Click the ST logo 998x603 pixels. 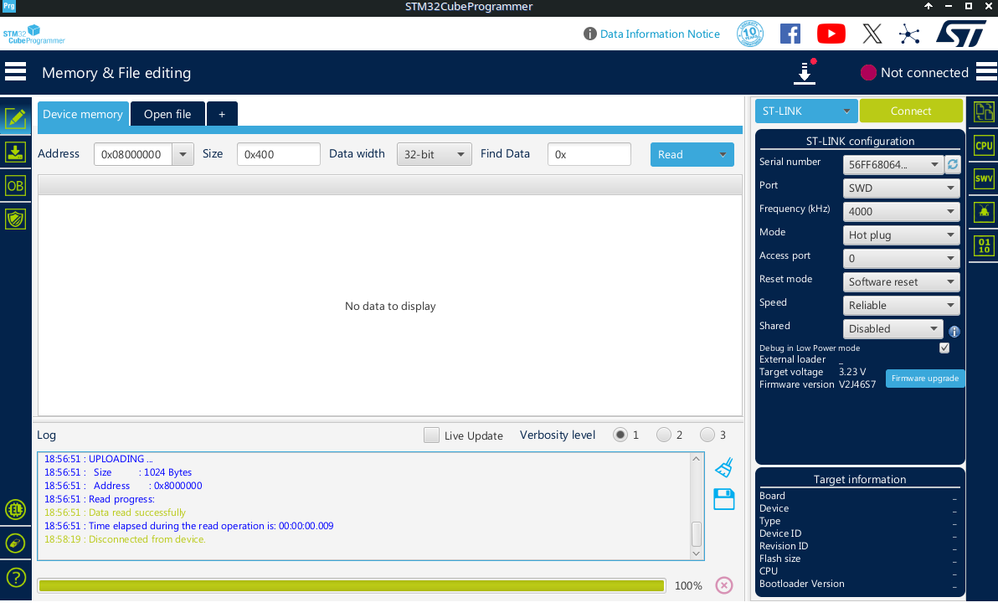[961, 34]
